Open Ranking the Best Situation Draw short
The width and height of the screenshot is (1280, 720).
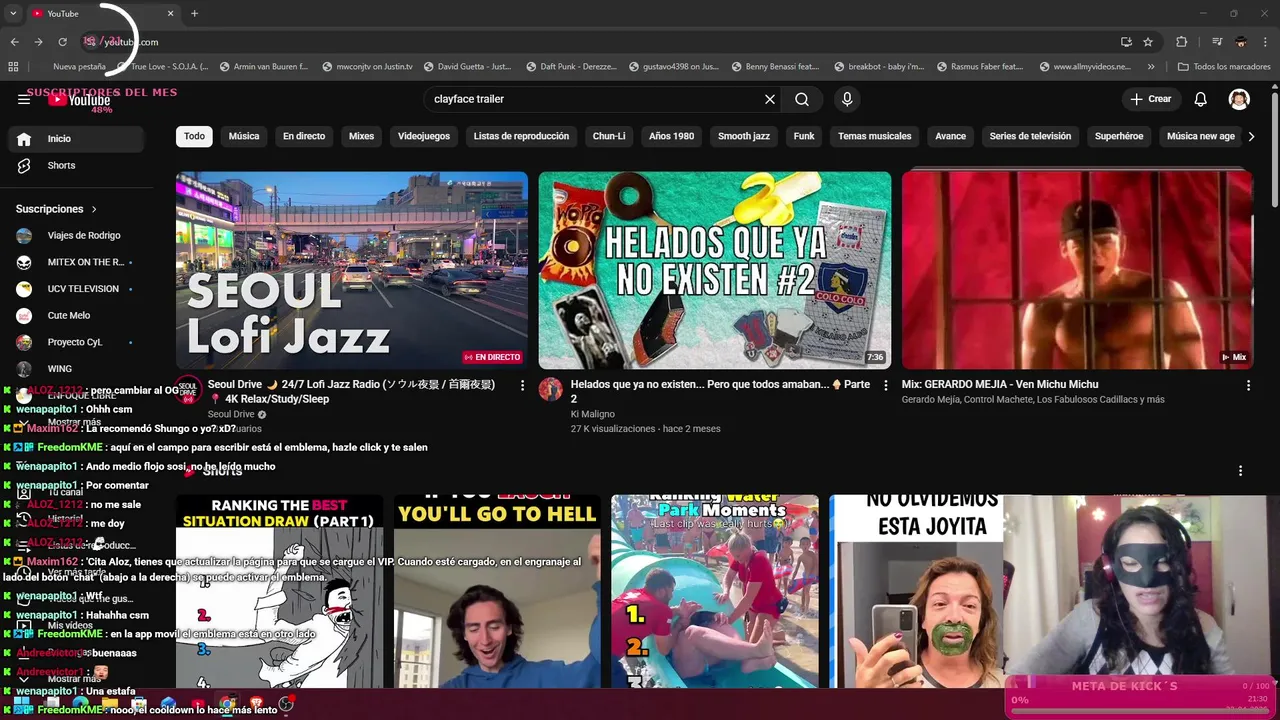[279, 591]
